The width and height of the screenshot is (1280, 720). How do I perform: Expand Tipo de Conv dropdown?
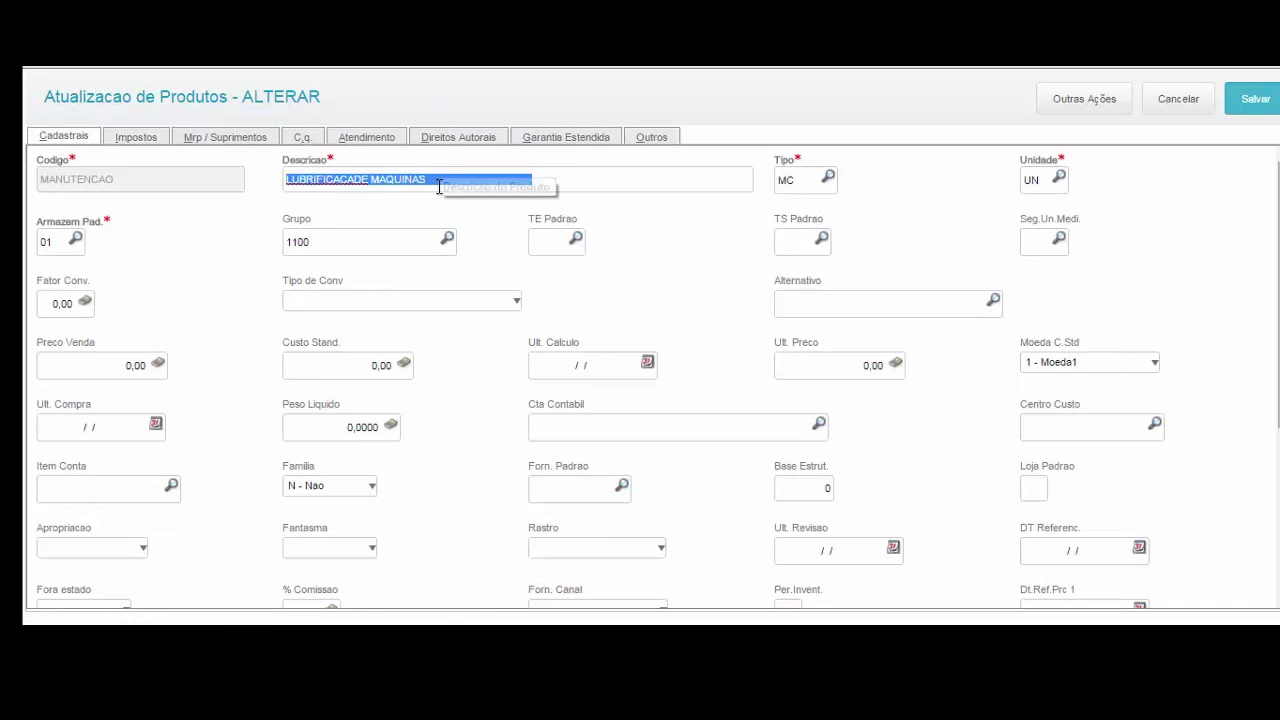click(516, 301)
